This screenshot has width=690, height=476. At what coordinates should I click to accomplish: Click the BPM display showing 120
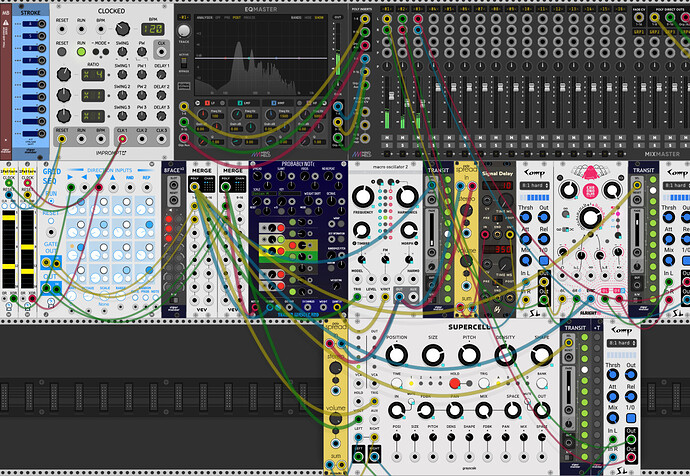click(x=153, y=29)
